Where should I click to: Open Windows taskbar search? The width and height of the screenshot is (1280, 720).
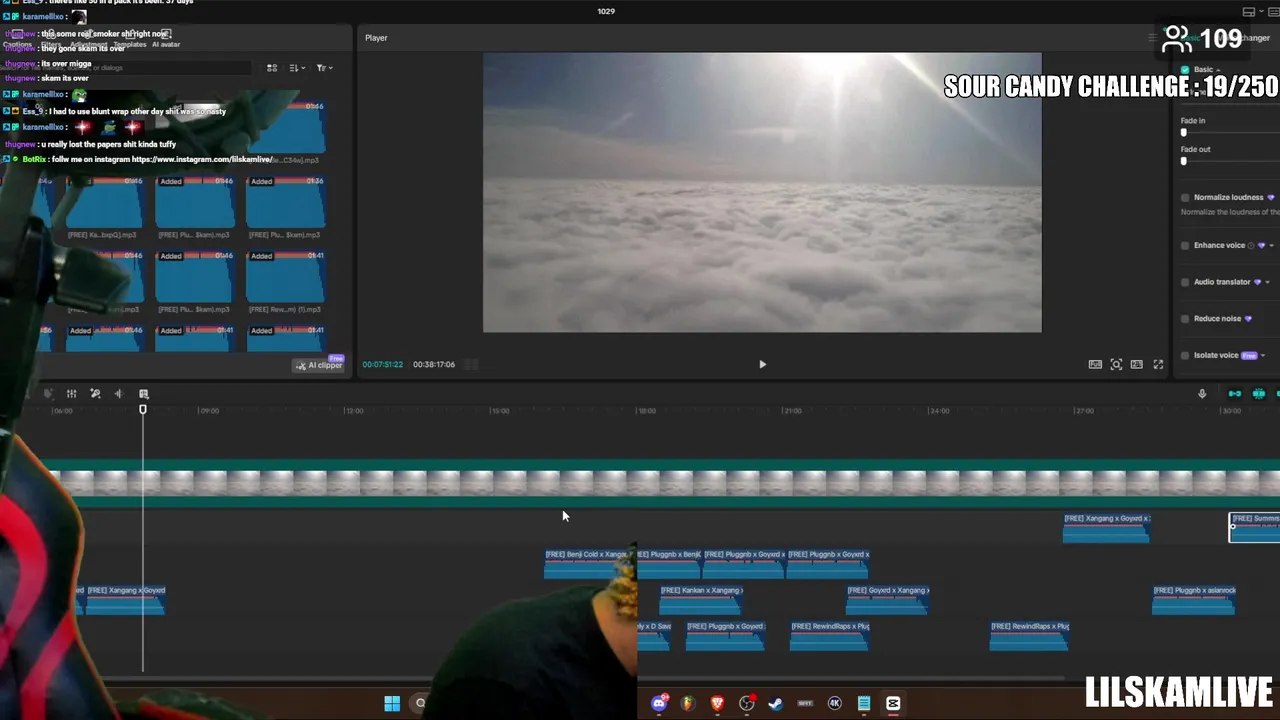coord(421,703)
